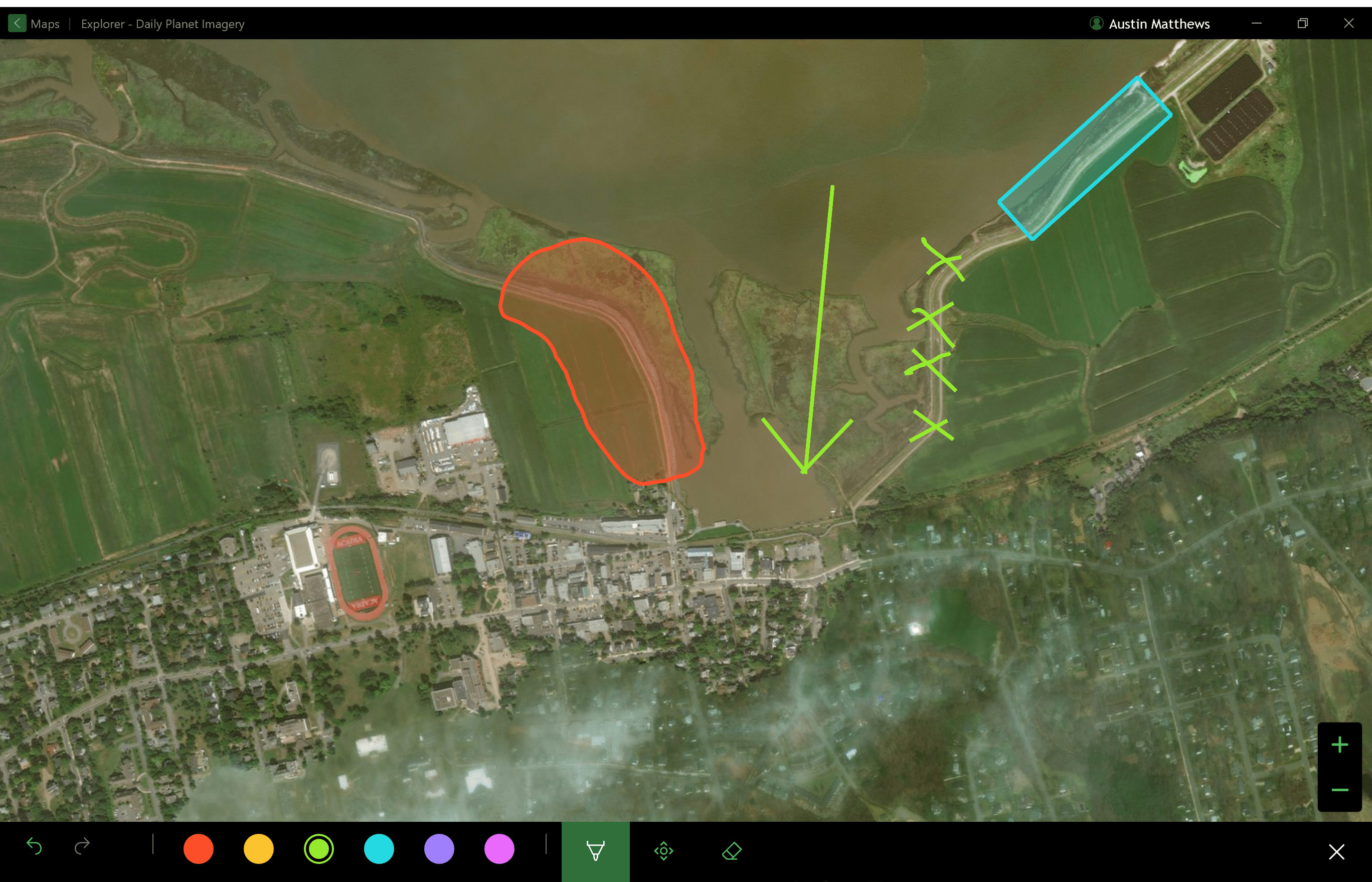Select the eraser tool

(732, 850)
